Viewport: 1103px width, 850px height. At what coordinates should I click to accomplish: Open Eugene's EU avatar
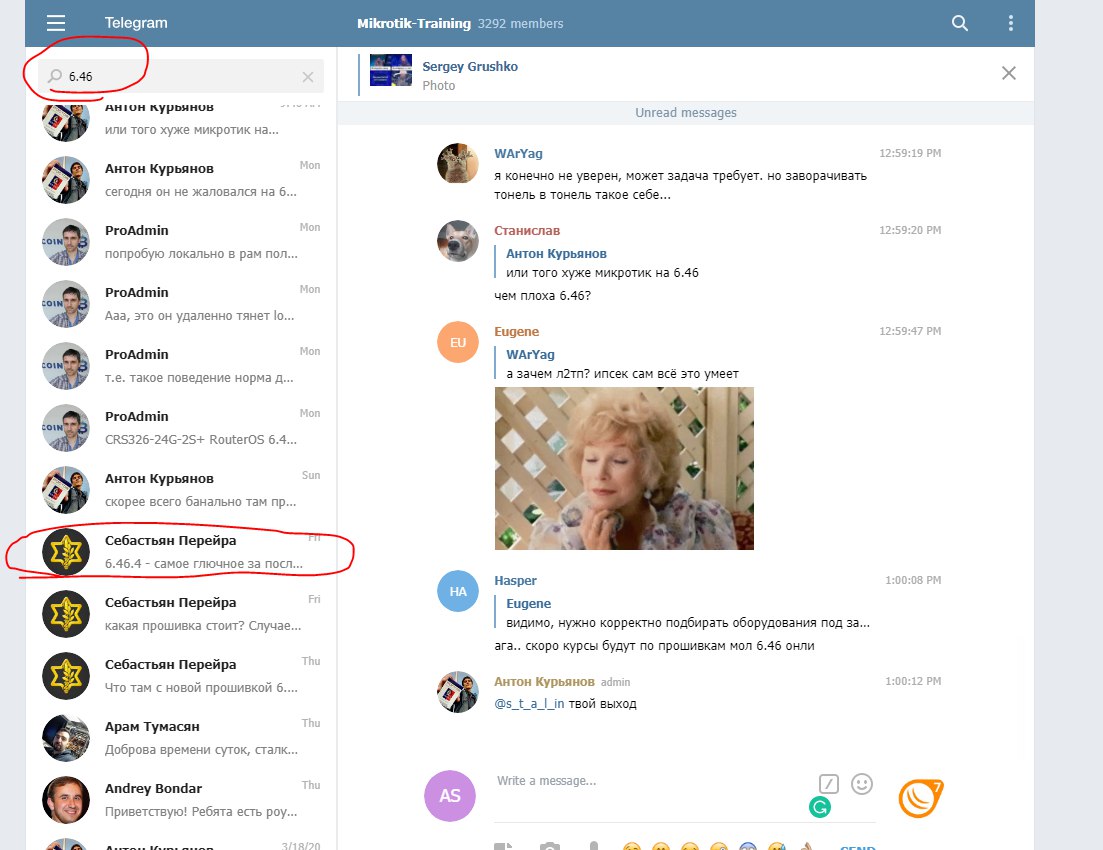(x=458, y=342)
